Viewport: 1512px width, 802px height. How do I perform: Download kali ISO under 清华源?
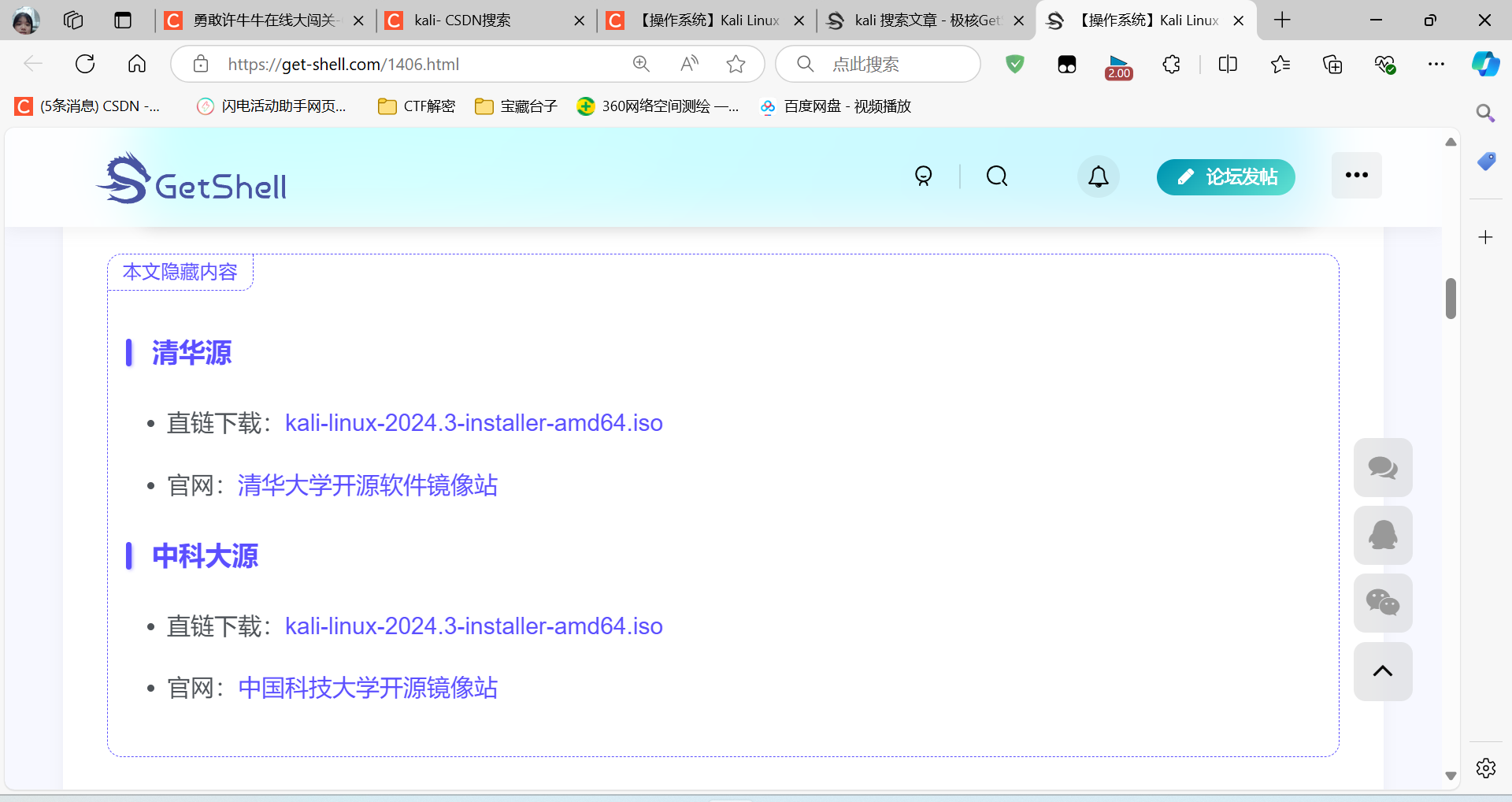coord(474,423)
